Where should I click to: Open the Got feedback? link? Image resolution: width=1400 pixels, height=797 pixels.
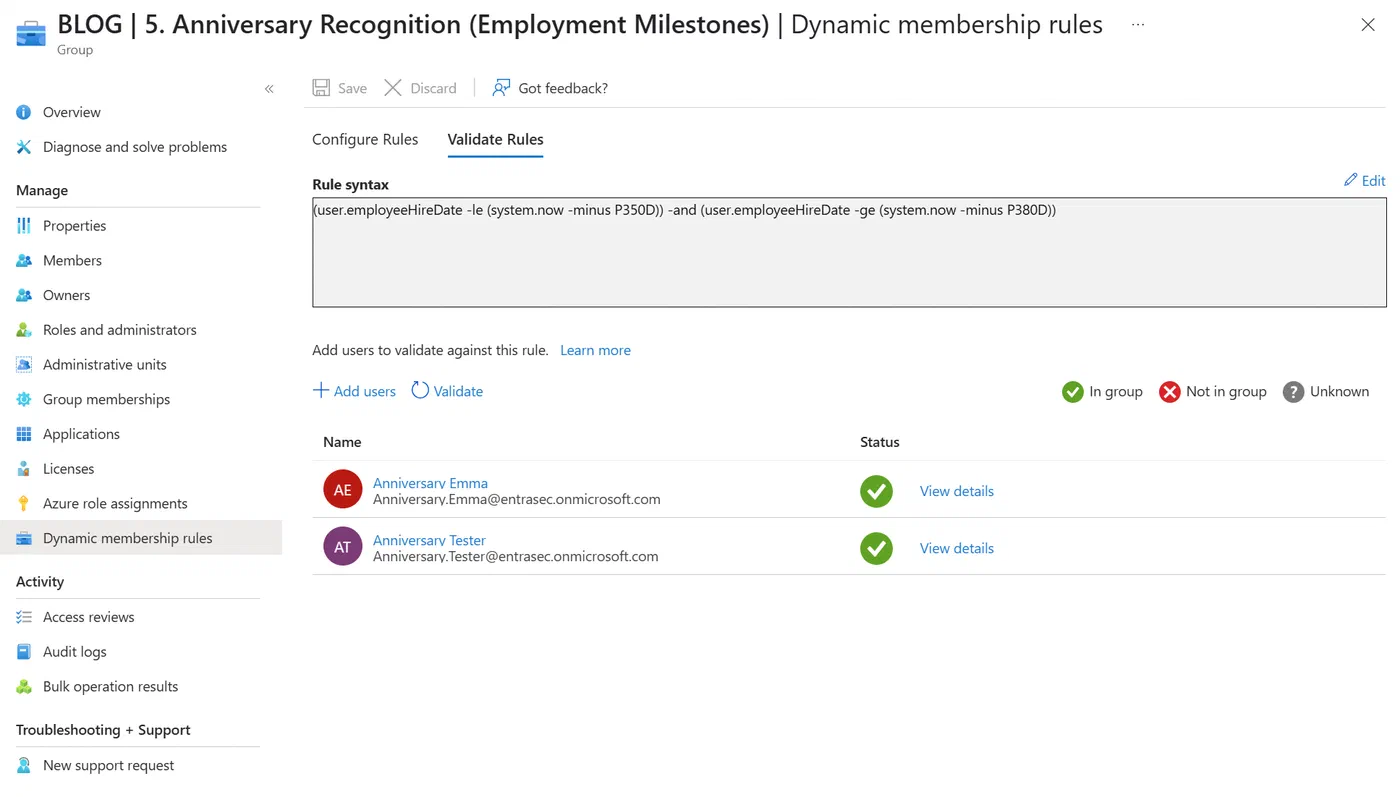click(550, 88)
